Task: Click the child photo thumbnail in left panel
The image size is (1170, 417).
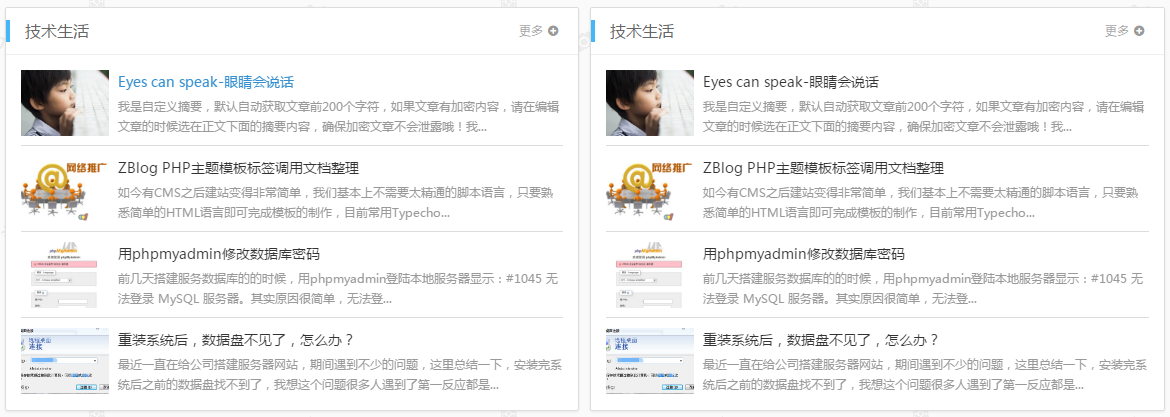Action: tap(65, 103)
